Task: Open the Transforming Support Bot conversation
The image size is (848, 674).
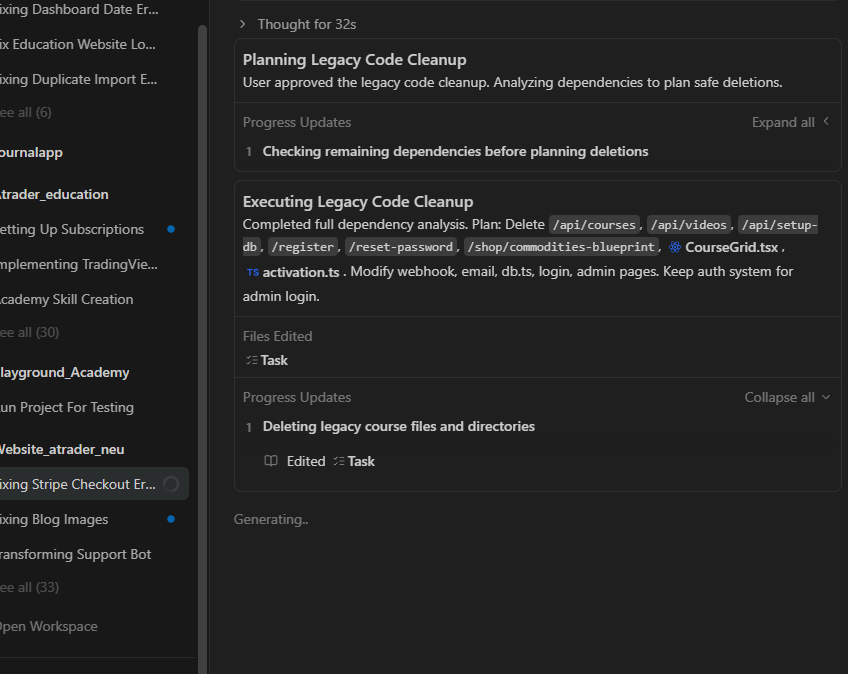Action: click(76, 554)
